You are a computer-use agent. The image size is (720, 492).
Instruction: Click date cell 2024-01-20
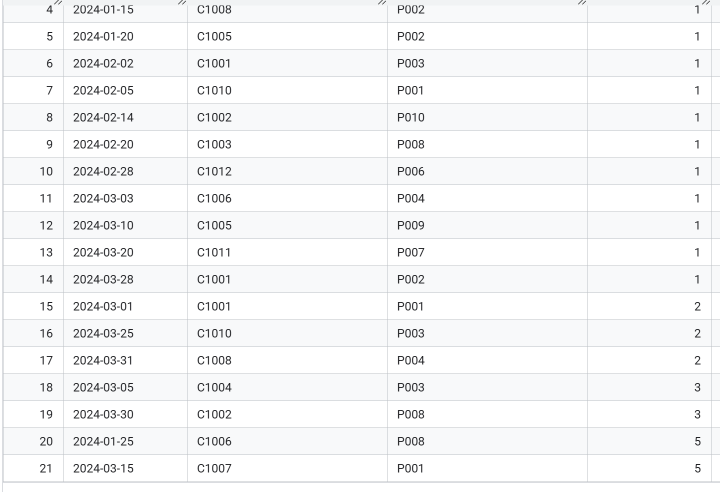tap(102, 36)
